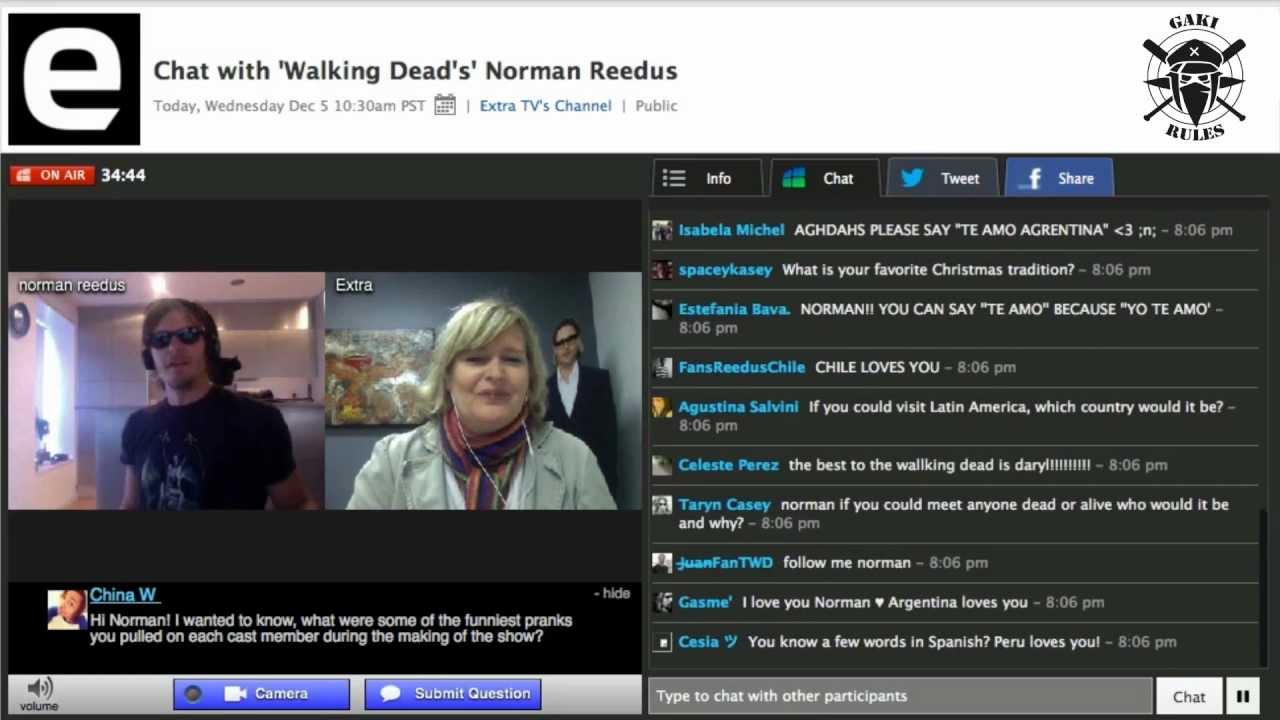
Task: Click the 'Public' visibility label
Action: [656, 105]
